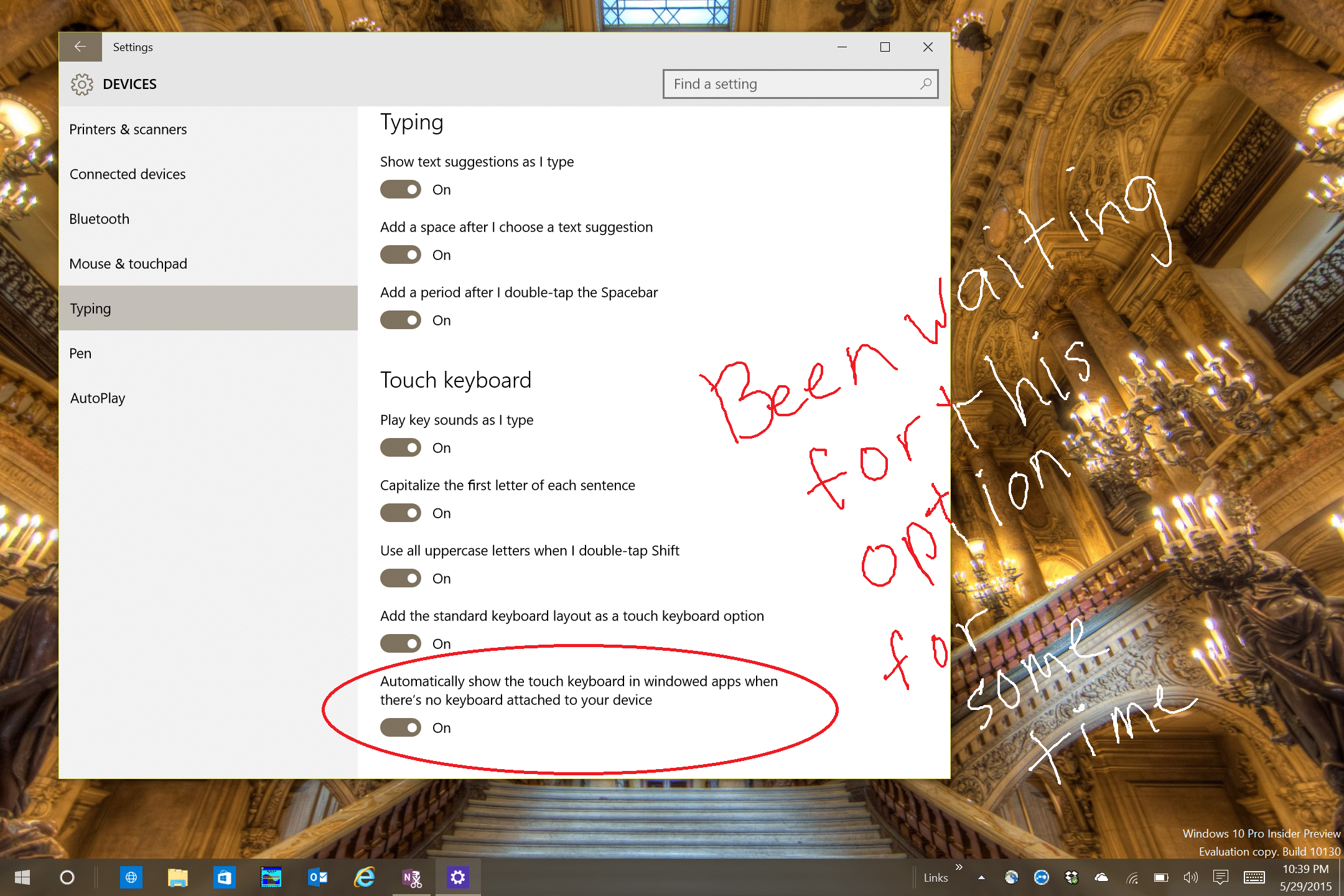The image size is (1344, 896).
Task: Open the Windows Store taskbar icon
Action: point(225,877)
